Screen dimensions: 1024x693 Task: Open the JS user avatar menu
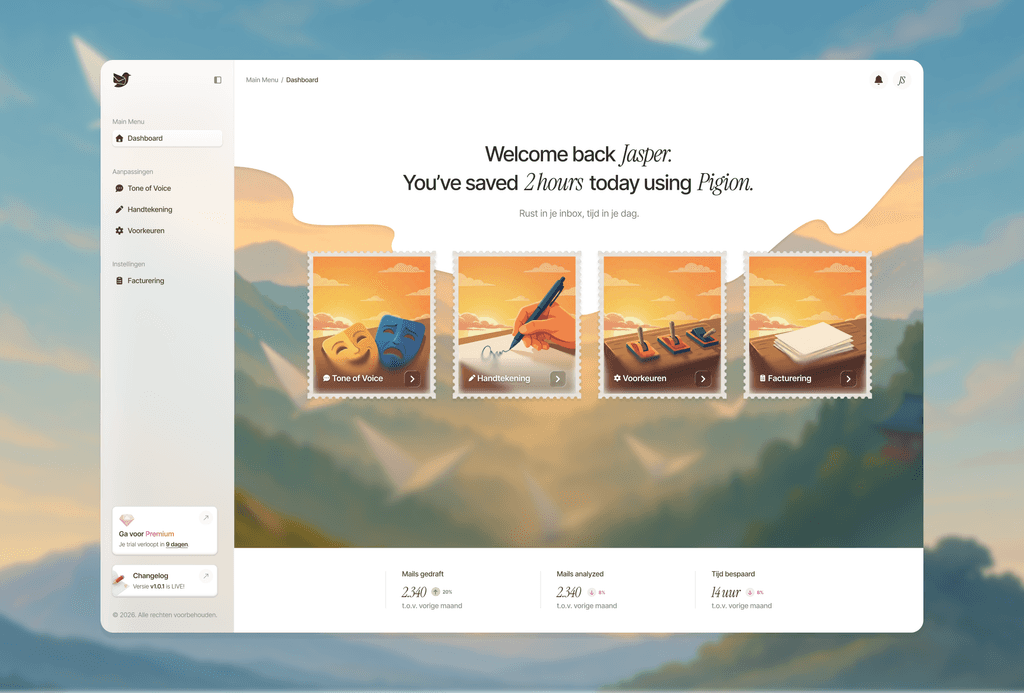(x=902, y=80)
